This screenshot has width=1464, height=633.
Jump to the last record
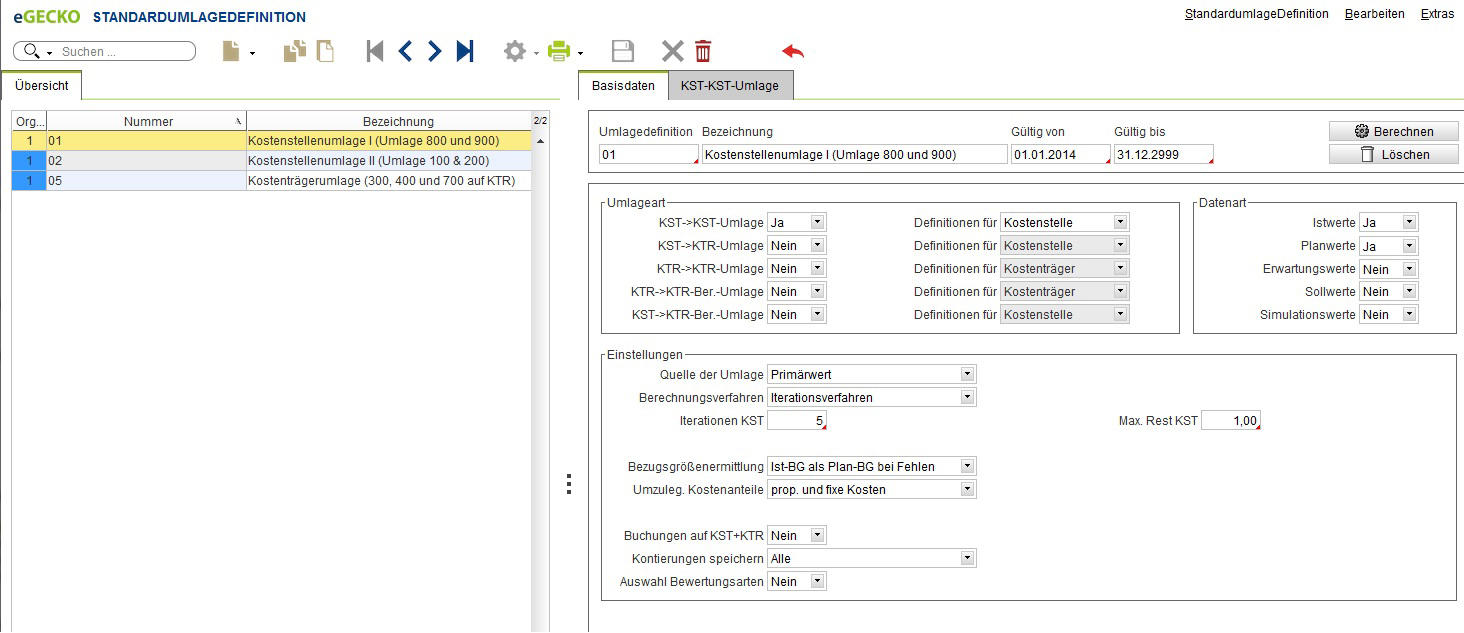465,51
